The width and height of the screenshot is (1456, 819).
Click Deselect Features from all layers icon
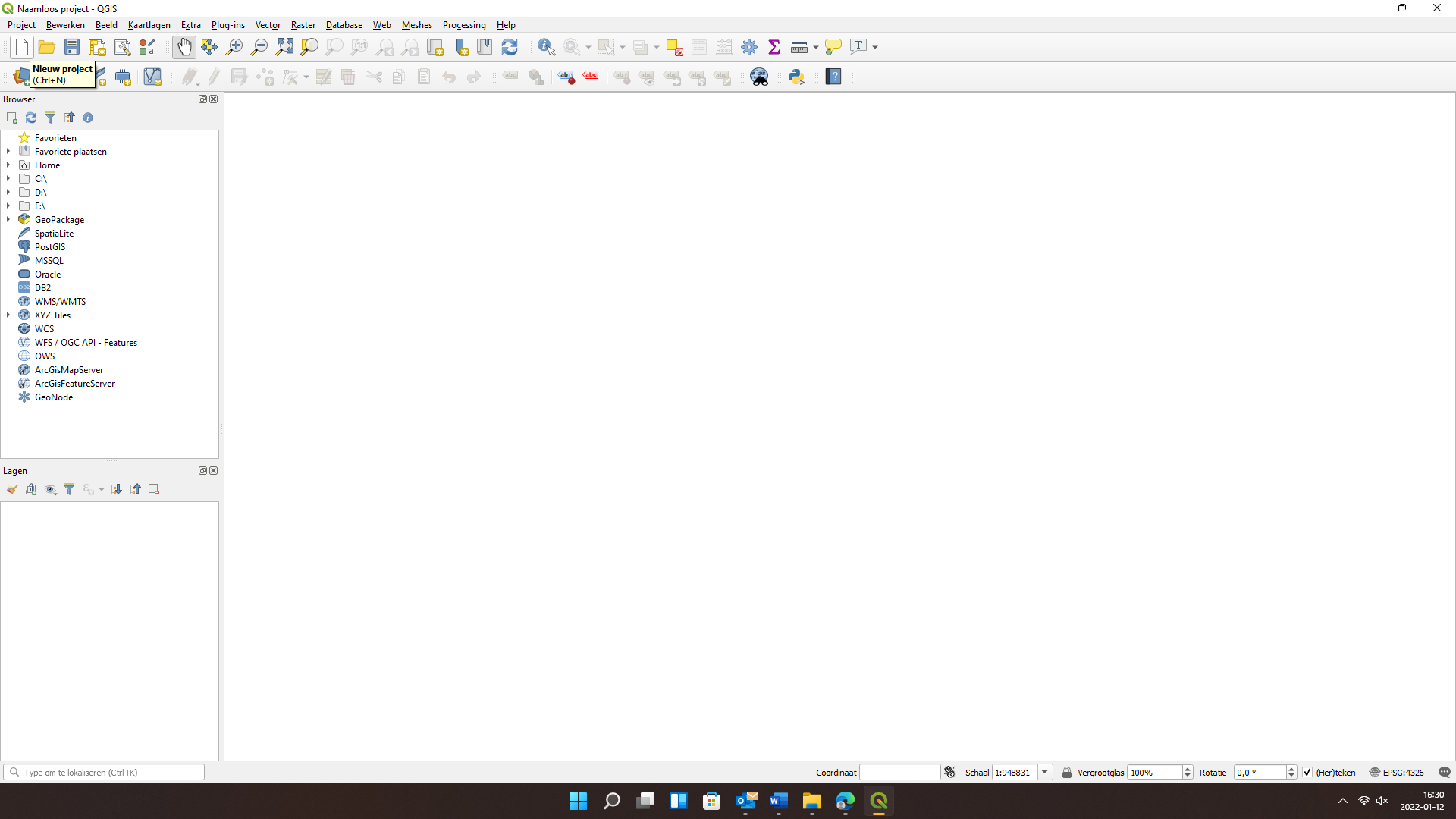click(x=674, y=47)
